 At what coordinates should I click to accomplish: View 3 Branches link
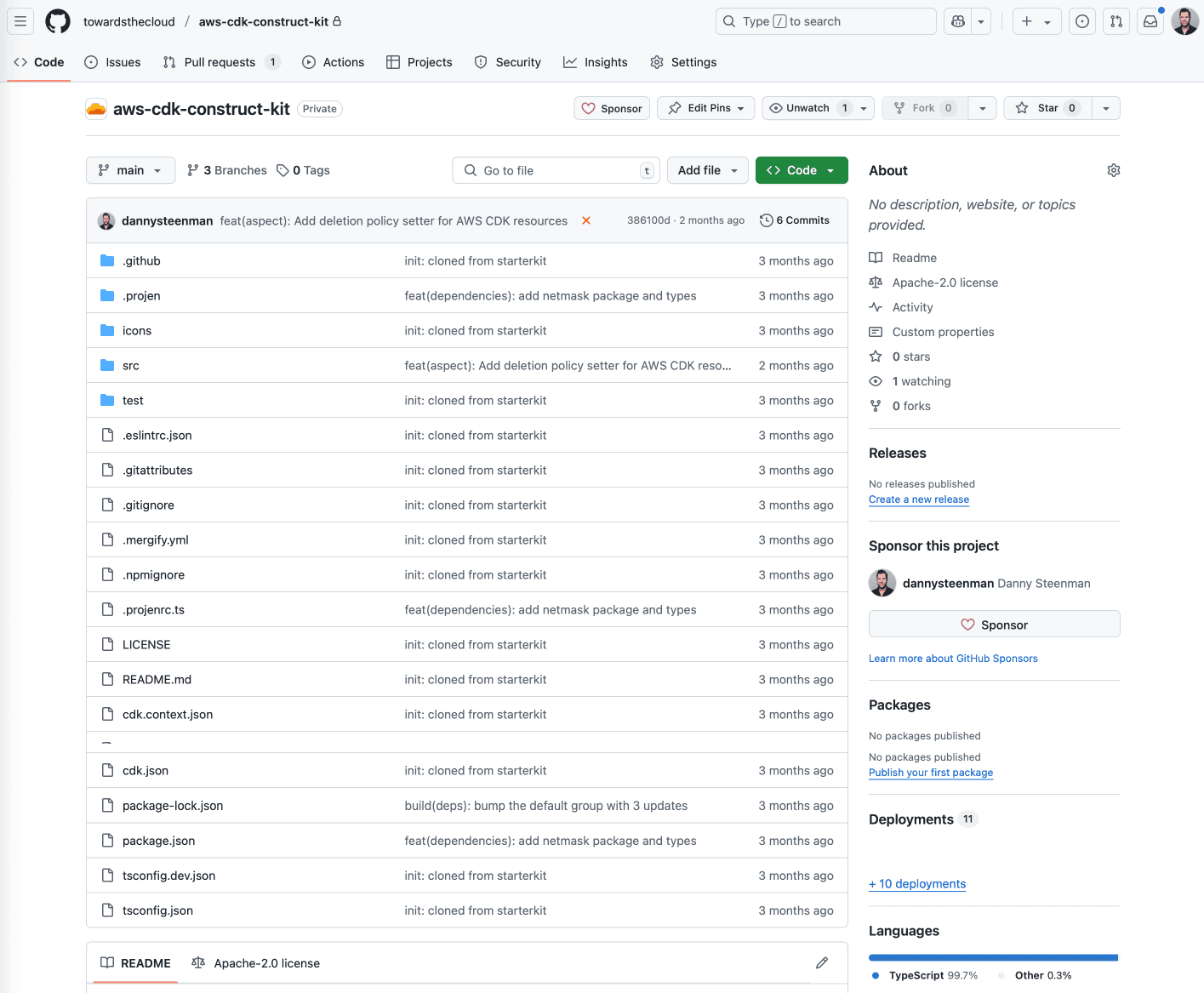coord(227,170)
